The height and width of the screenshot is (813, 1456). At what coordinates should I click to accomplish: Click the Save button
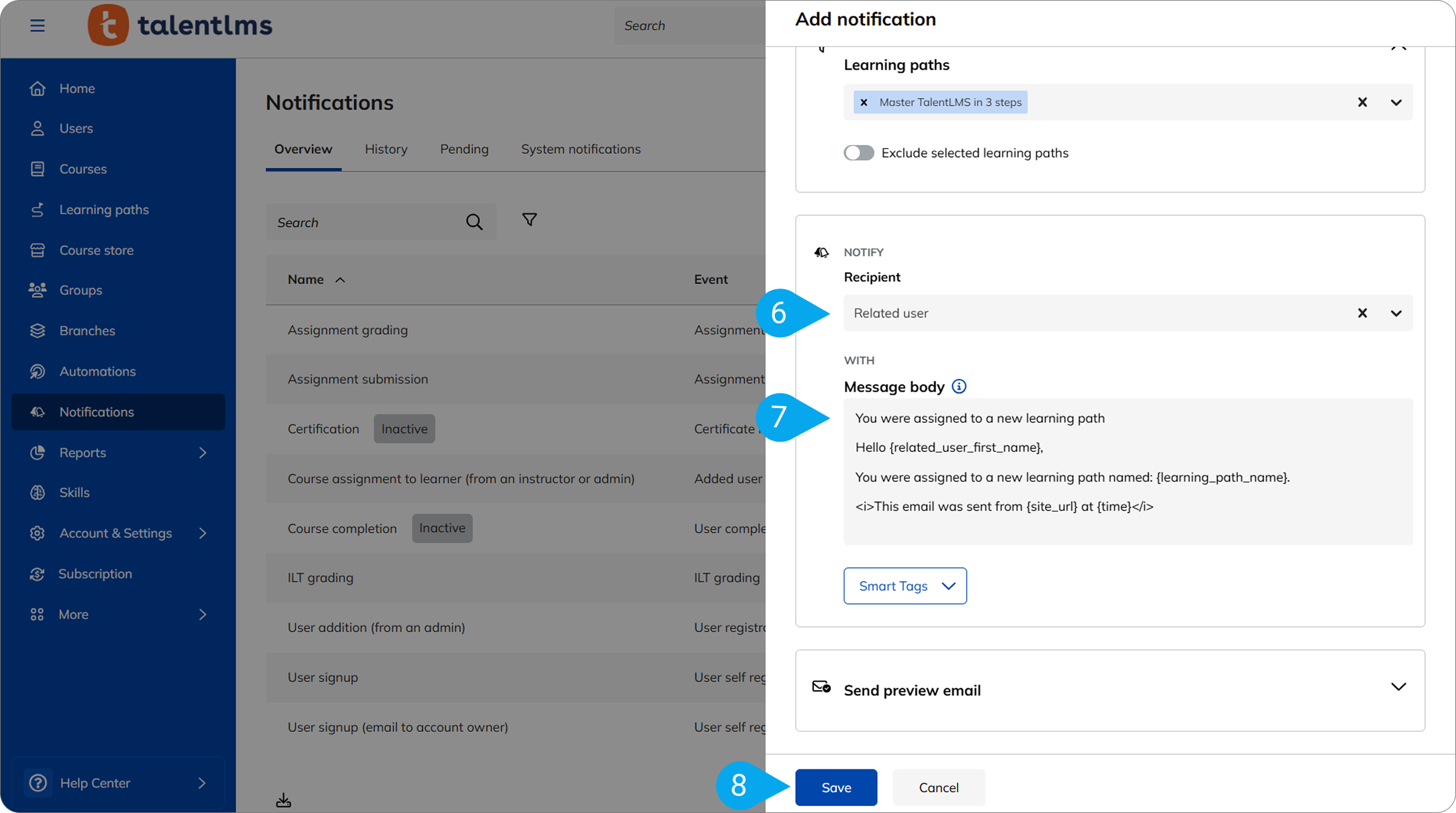tap(836, 788)
